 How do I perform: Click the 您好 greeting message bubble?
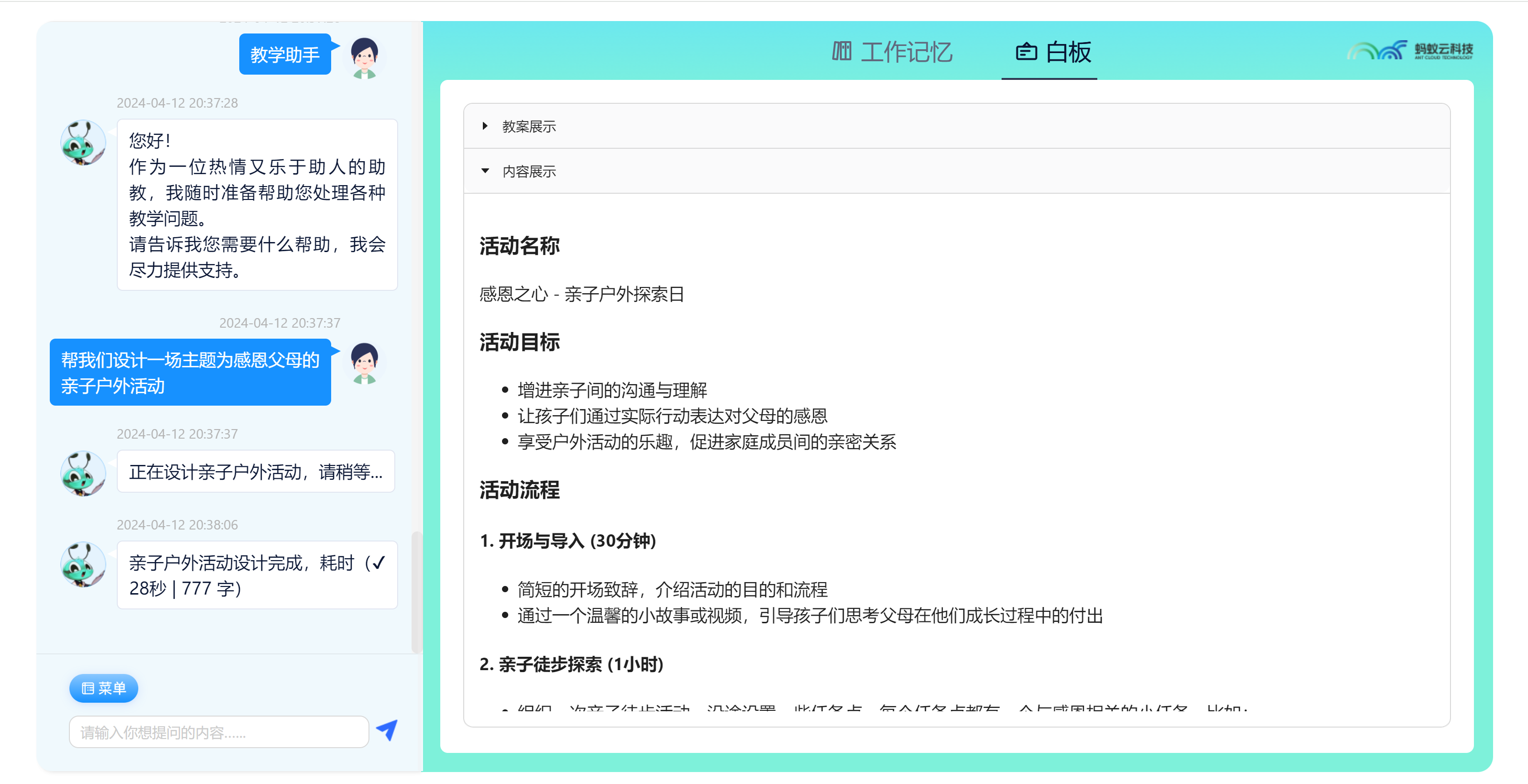click(257, 205)
